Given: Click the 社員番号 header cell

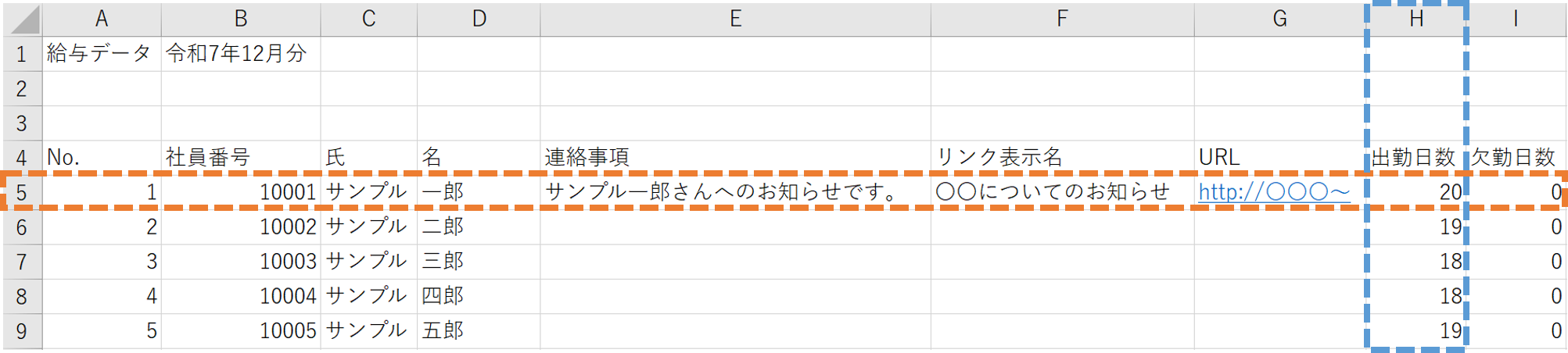Looking at the screenshot, I should (x=241, y=158).
